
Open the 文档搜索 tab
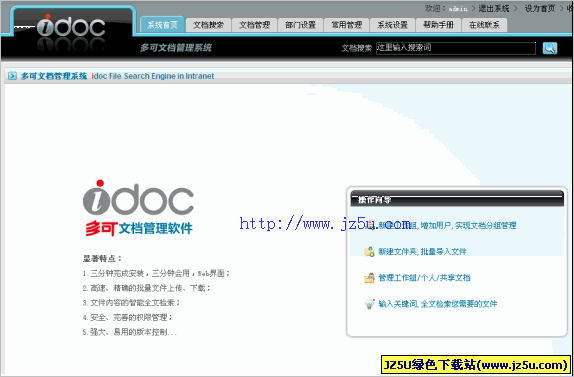click(x=208, y=25)
